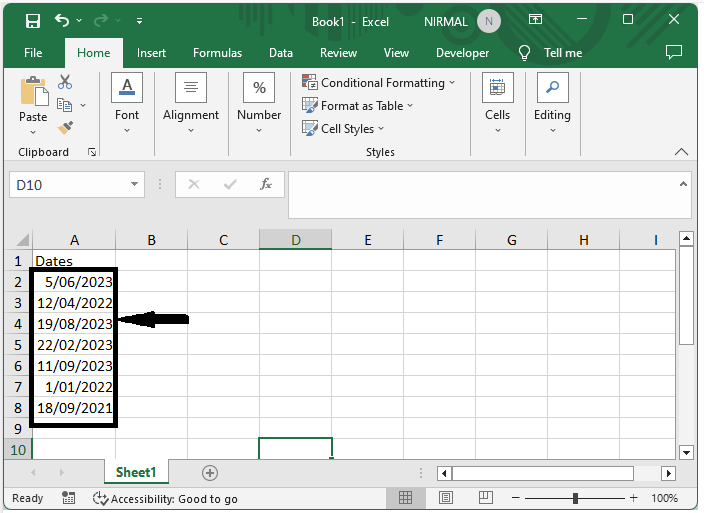Click the Enter checkmark in formula bar
The image size is (704, 513).
click(x=230, y=184)
